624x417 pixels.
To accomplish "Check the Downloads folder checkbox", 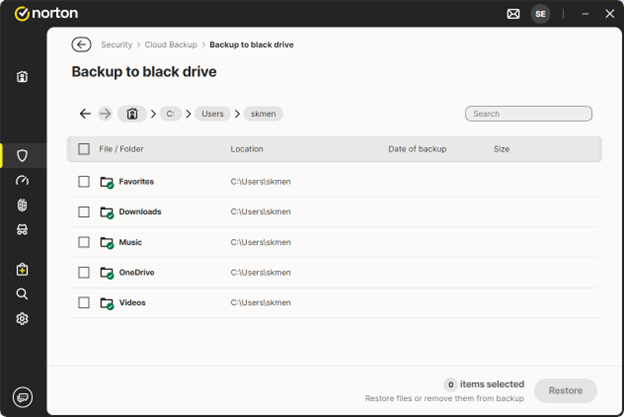I will coord(84,212).
